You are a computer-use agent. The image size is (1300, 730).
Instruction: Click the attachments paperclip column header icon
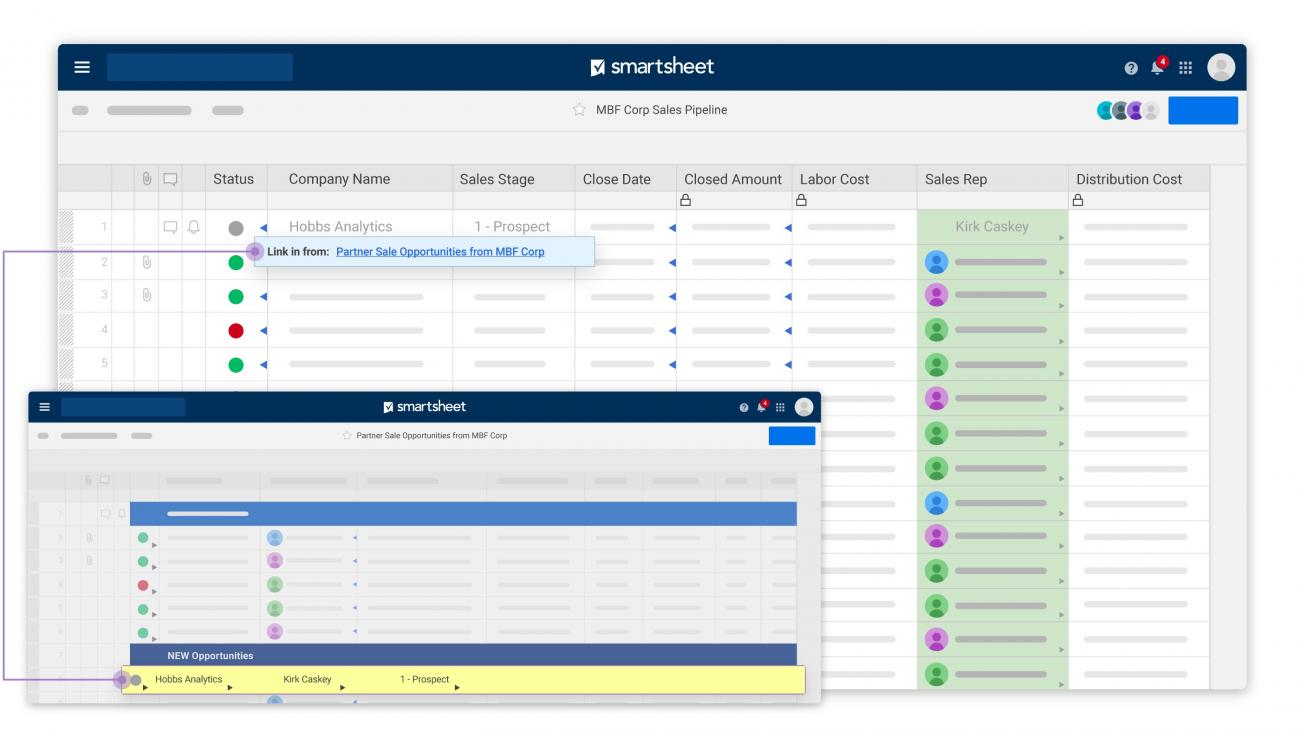pyautogui.click(x=146, y=179)
